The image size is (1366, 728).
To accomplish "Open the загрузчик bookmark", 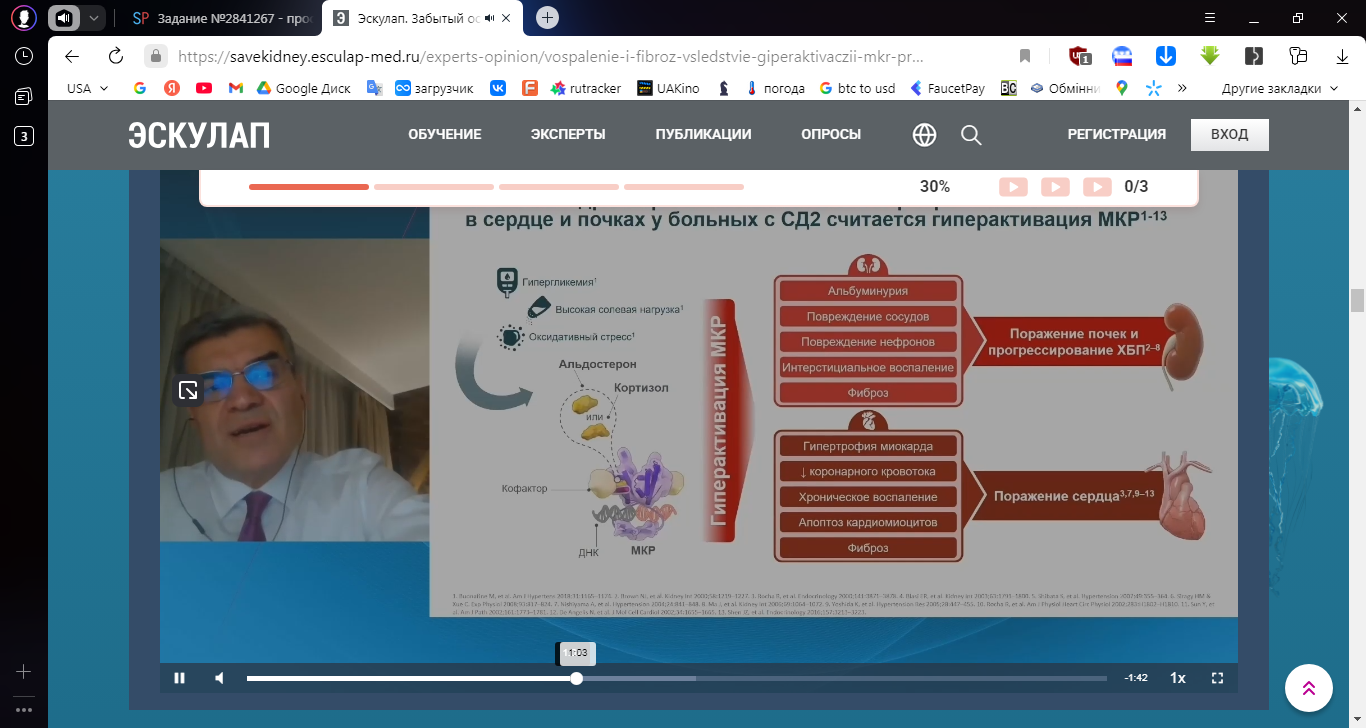I will [434, 88].
